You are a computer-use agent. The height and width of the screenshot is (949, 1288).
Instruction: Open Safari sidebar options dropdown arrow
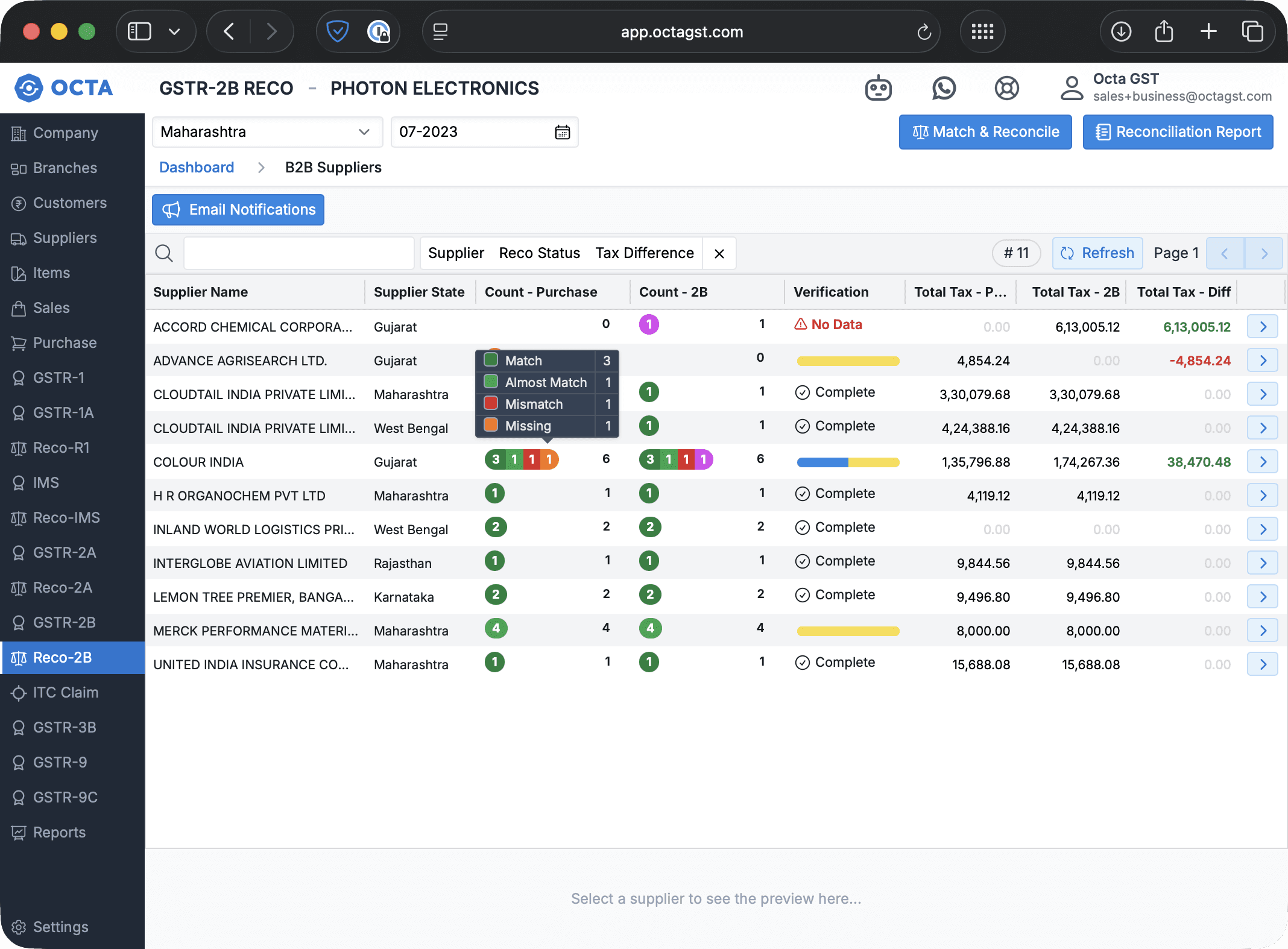pos(174,31)
